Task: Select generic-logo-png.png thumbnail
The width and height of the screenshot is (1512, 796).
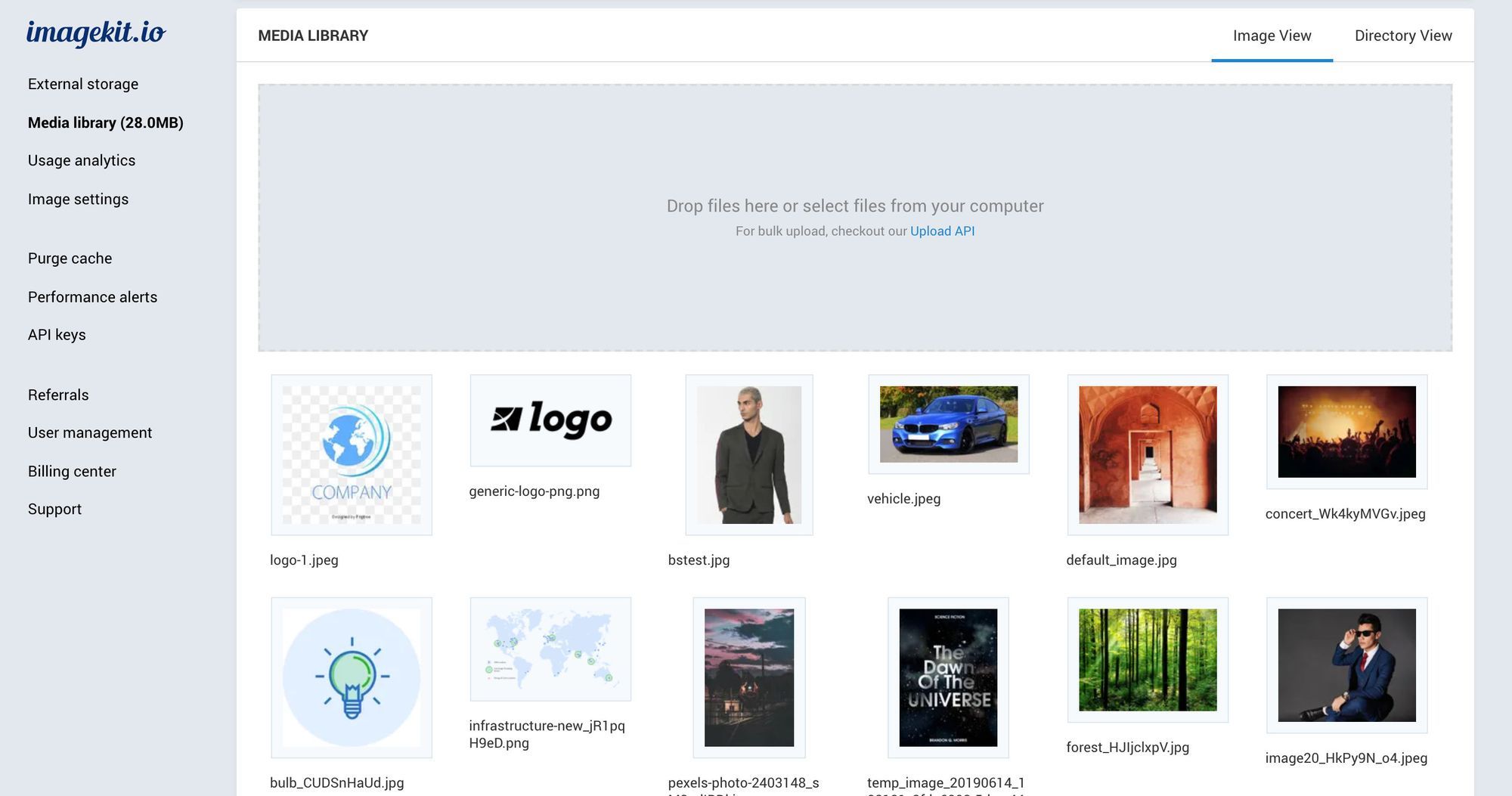Action: 550,420
